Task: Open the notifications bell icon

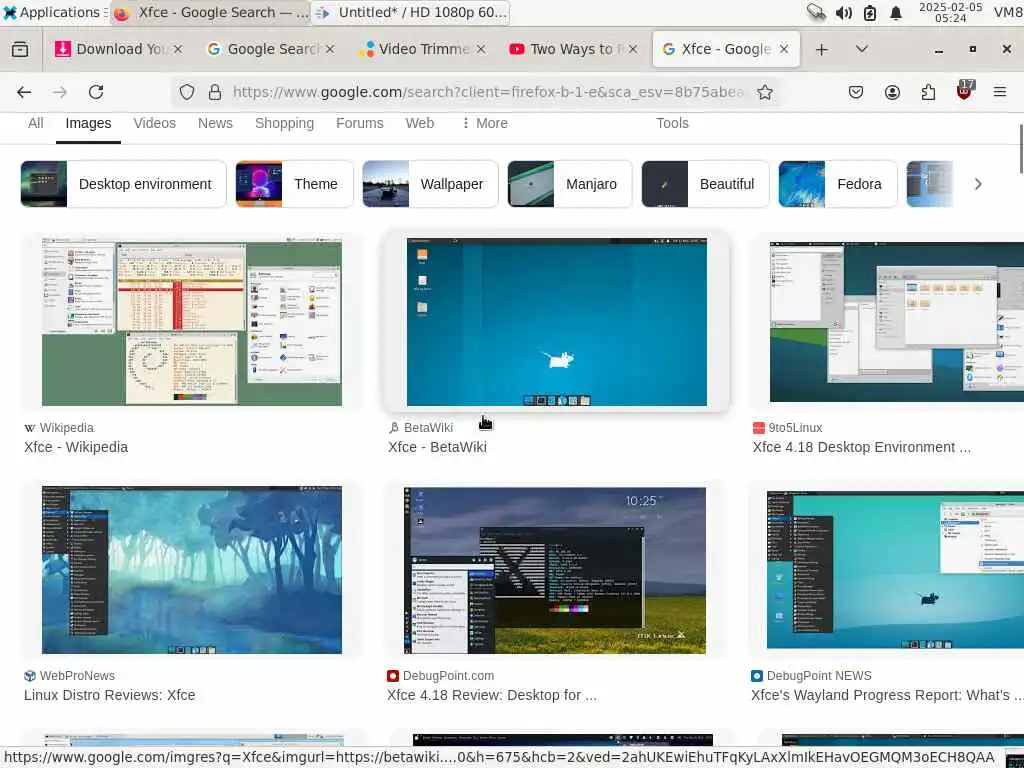Action: [896, 13]
